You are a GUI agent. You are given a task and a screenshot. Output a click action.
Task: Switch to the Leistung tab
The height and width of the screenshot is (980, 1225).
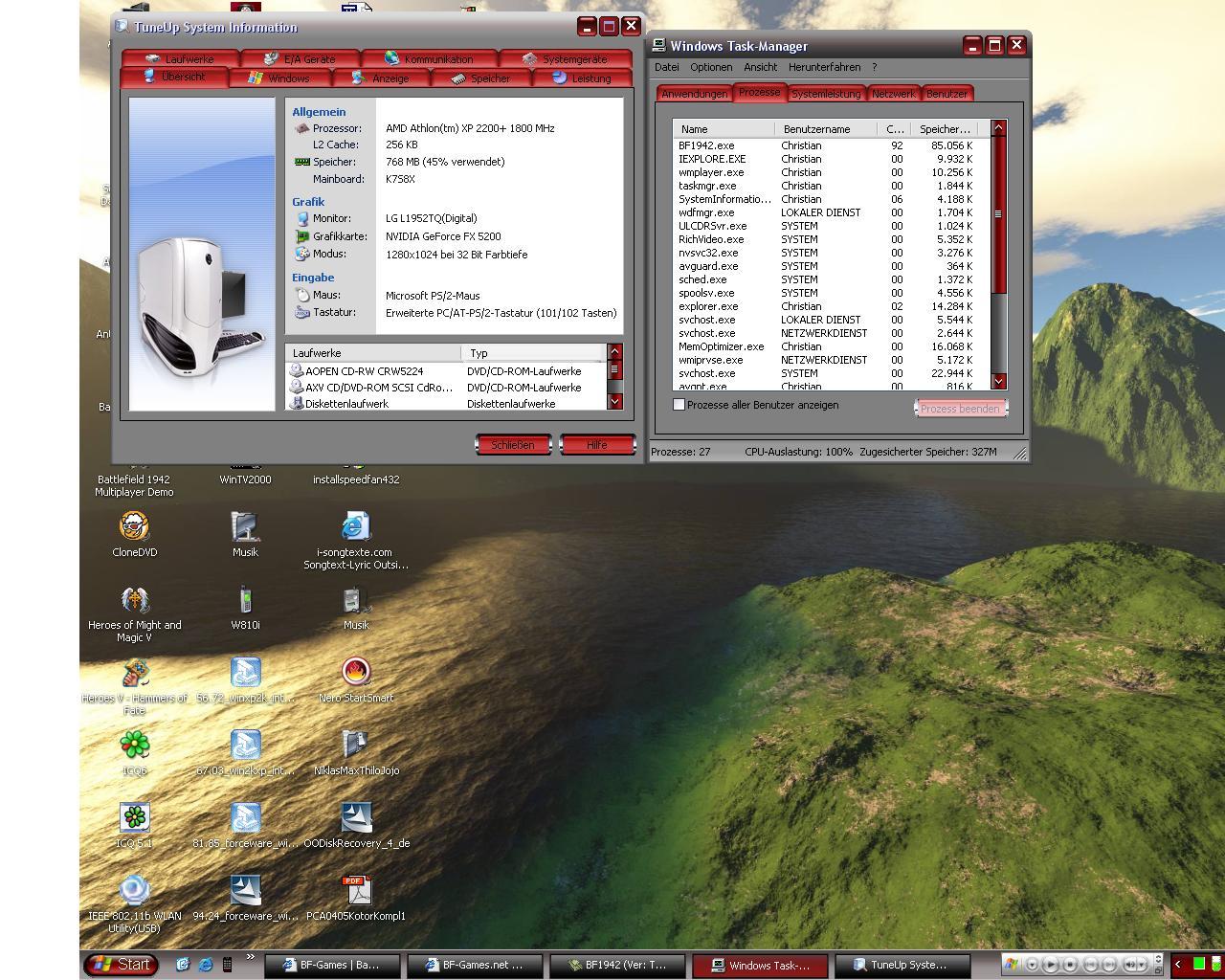[583, 78]
